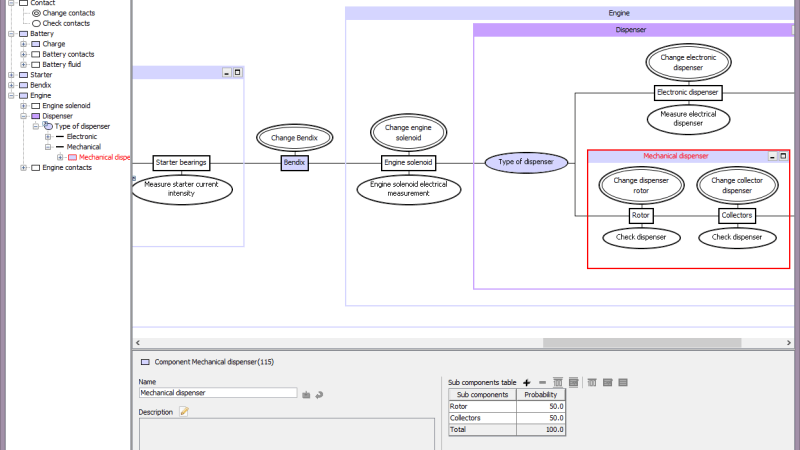Click Collectors probability cell 50.0
800x450 pixels.
tap(540, 418)
